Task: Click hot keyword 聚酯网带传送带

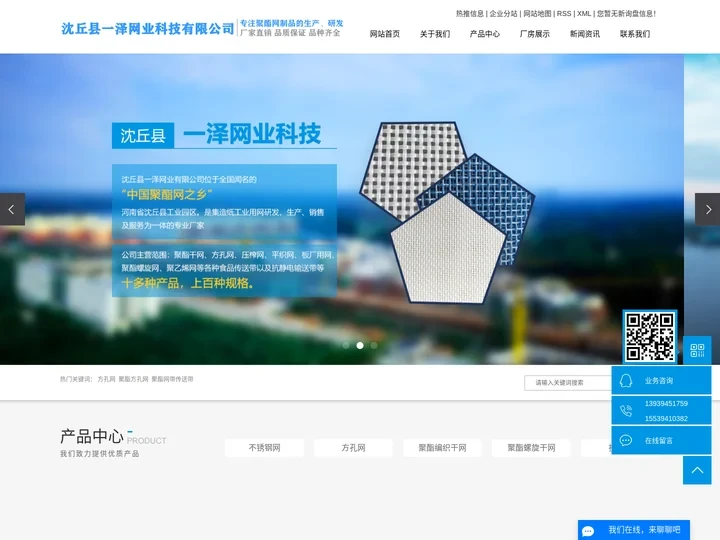Action: pyautogui.click(x=173, y=379)
